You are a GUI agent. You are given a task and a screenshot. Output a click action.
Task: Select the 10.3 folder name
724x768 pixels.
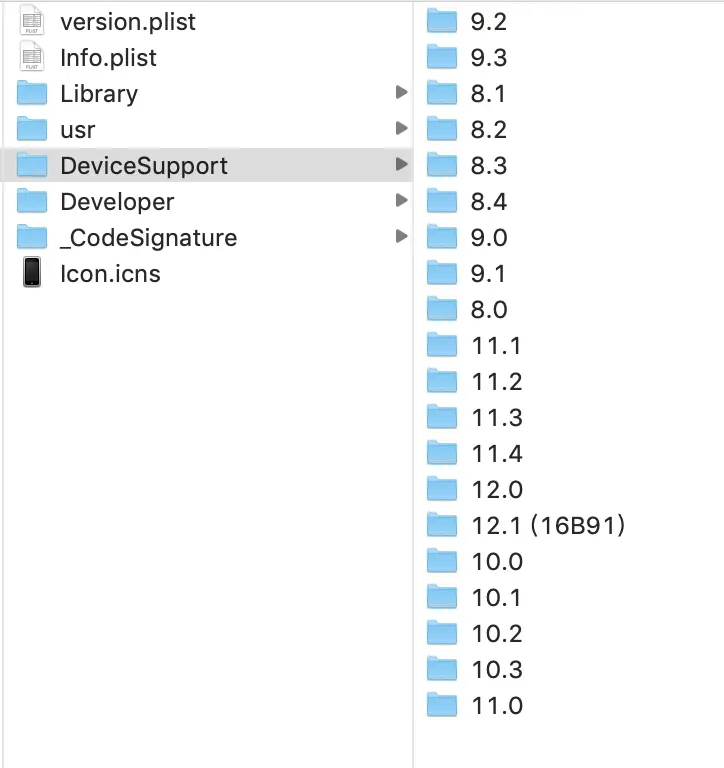[x=497, y=669]
